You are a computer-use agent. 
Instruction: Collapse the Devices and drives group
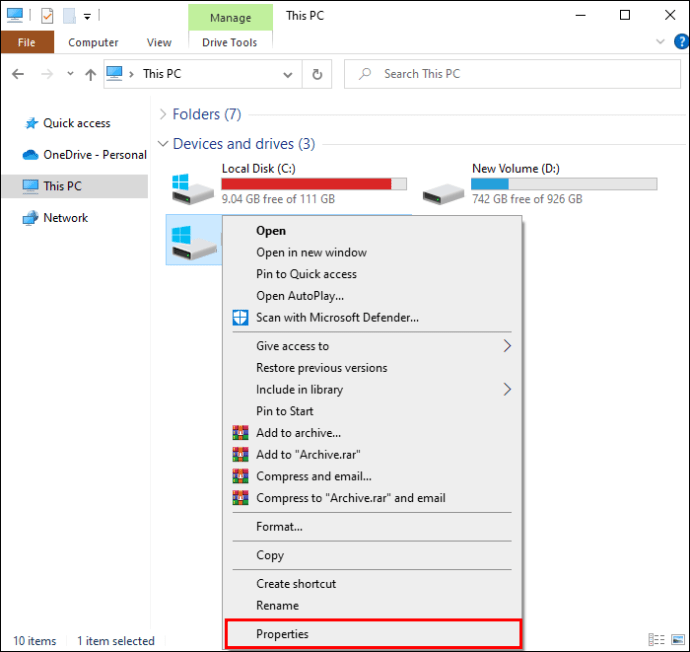click(163, 144)
